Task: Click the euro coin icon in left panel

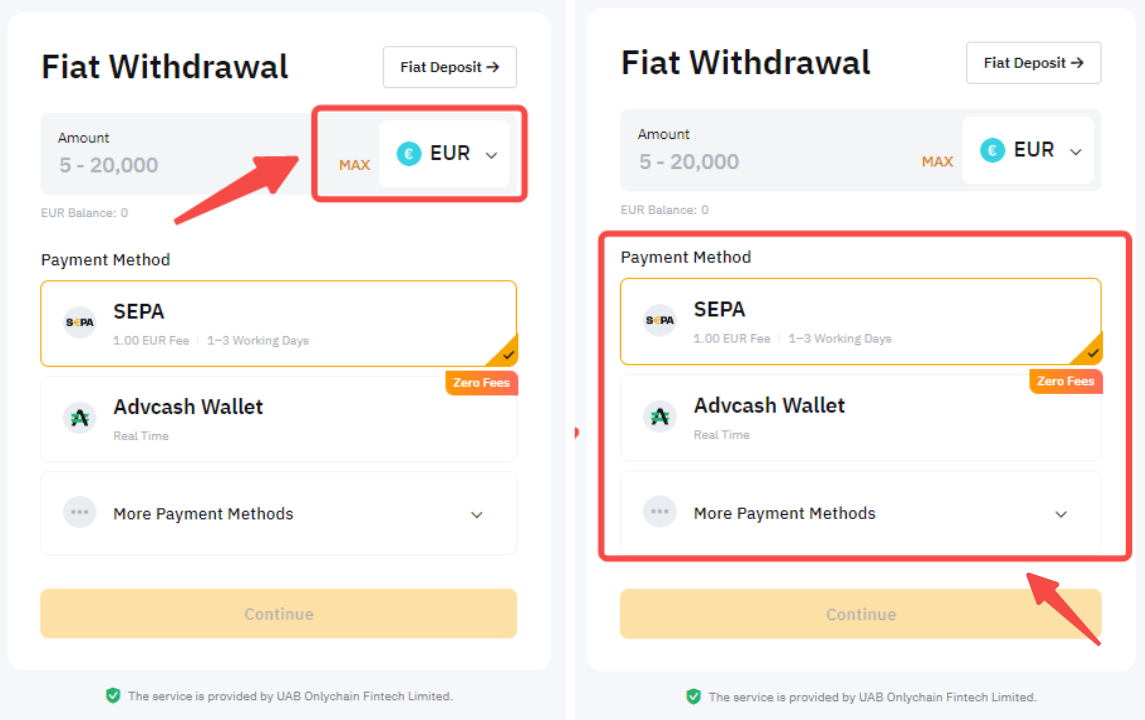Action: pyautogui.click(x=409, y=154)
